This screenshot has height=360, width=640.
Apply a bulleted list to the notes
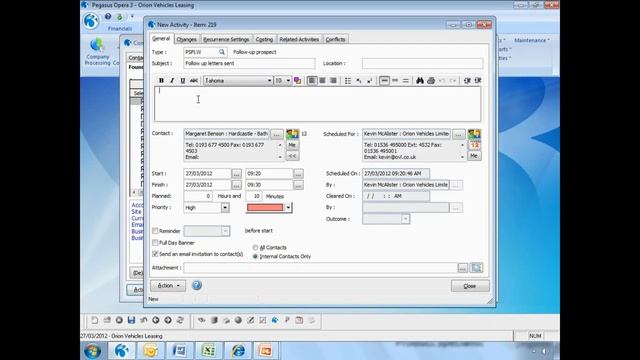point(348,80)
